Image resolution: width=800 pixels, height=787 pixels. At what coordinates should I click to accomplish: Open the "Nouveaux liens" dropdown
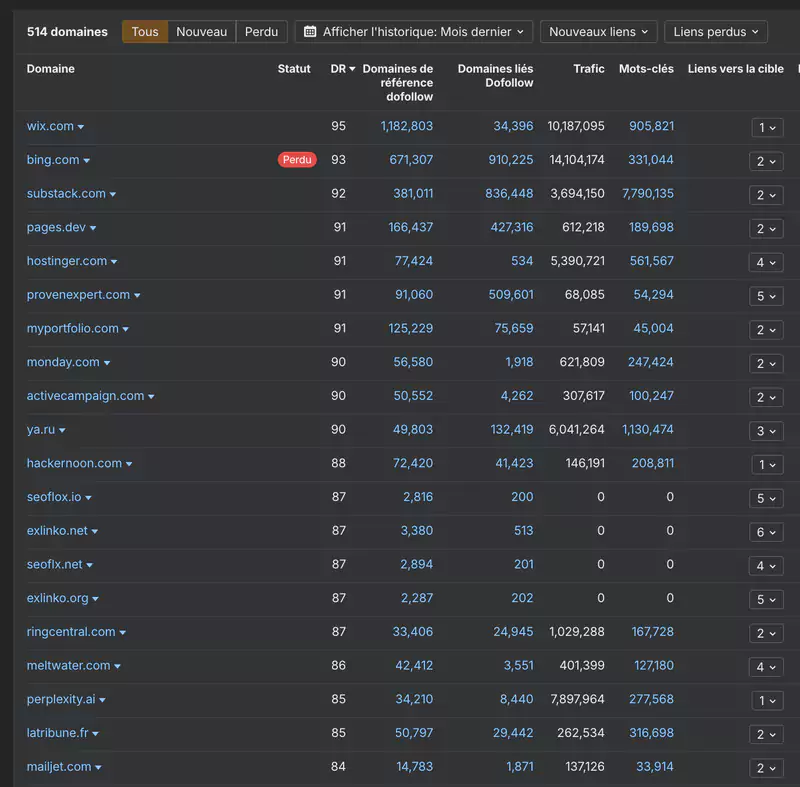pos(598,31)
